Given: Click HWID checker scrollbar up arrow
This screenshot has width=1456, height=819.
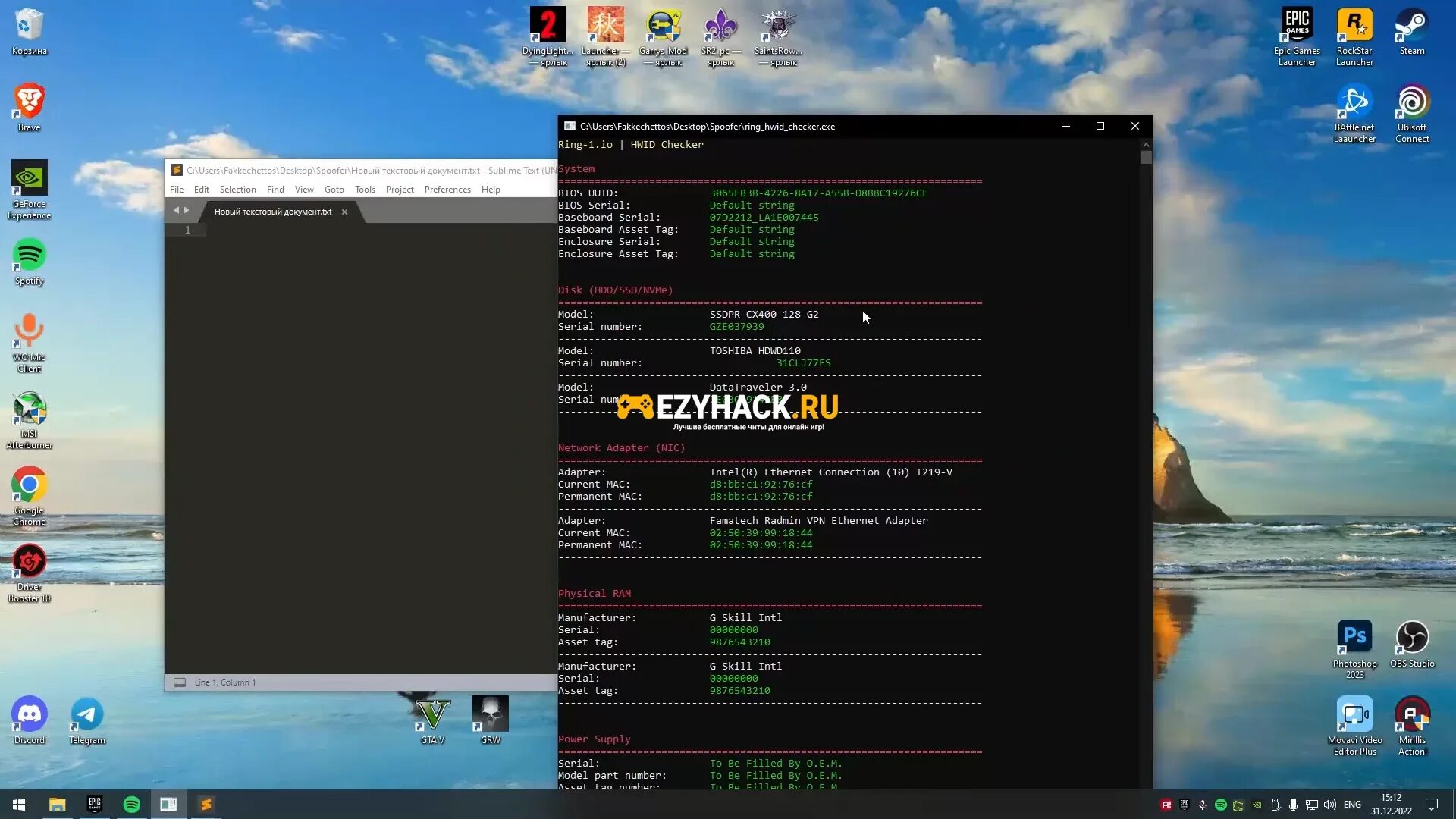Looking at the screenshot, I should pyautogui.click(x=1146, y=144).
